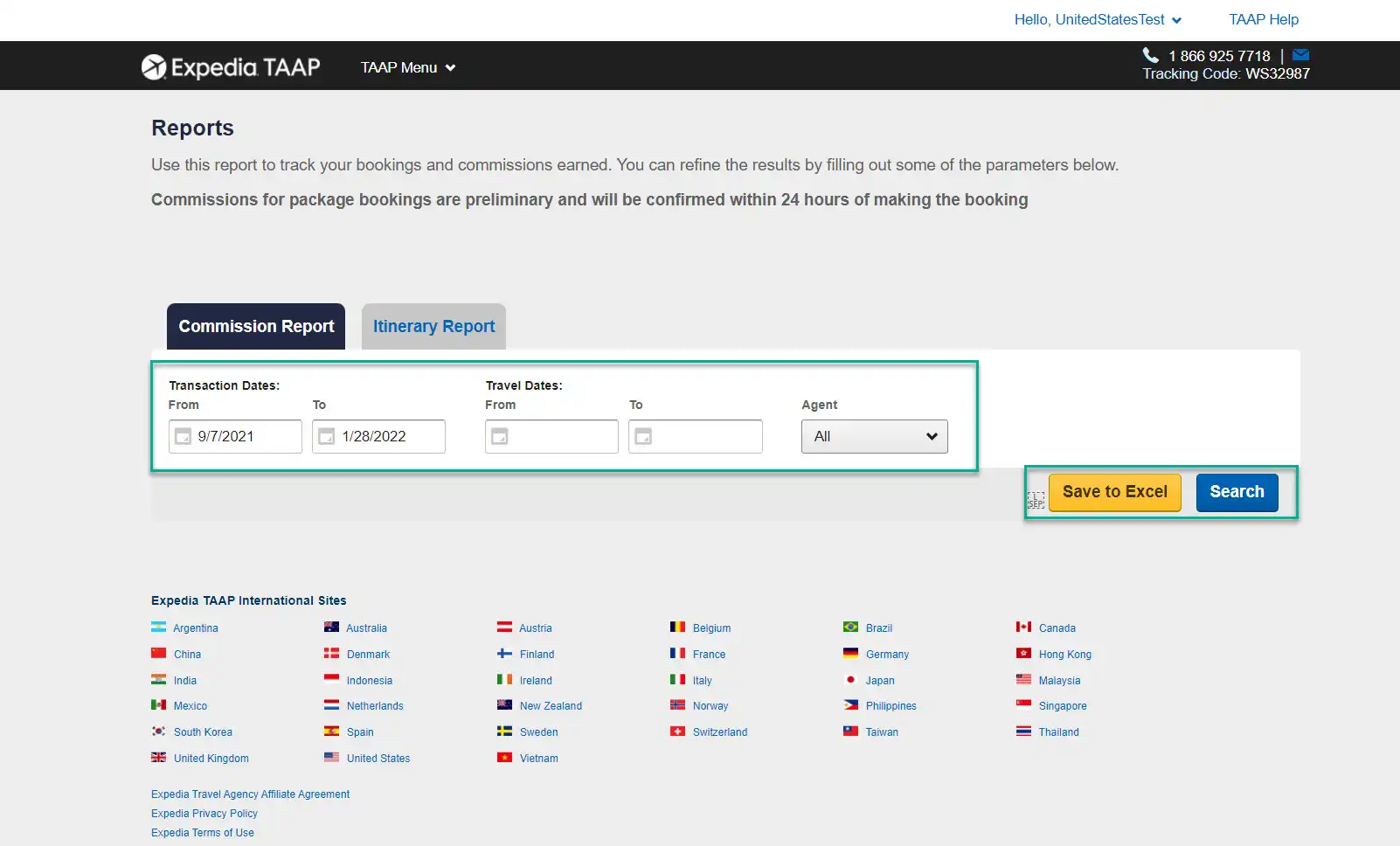The height and width of the screenshot is (846, 1400).
Task: Click the United Kingdom flag icon
Action: 158,758
